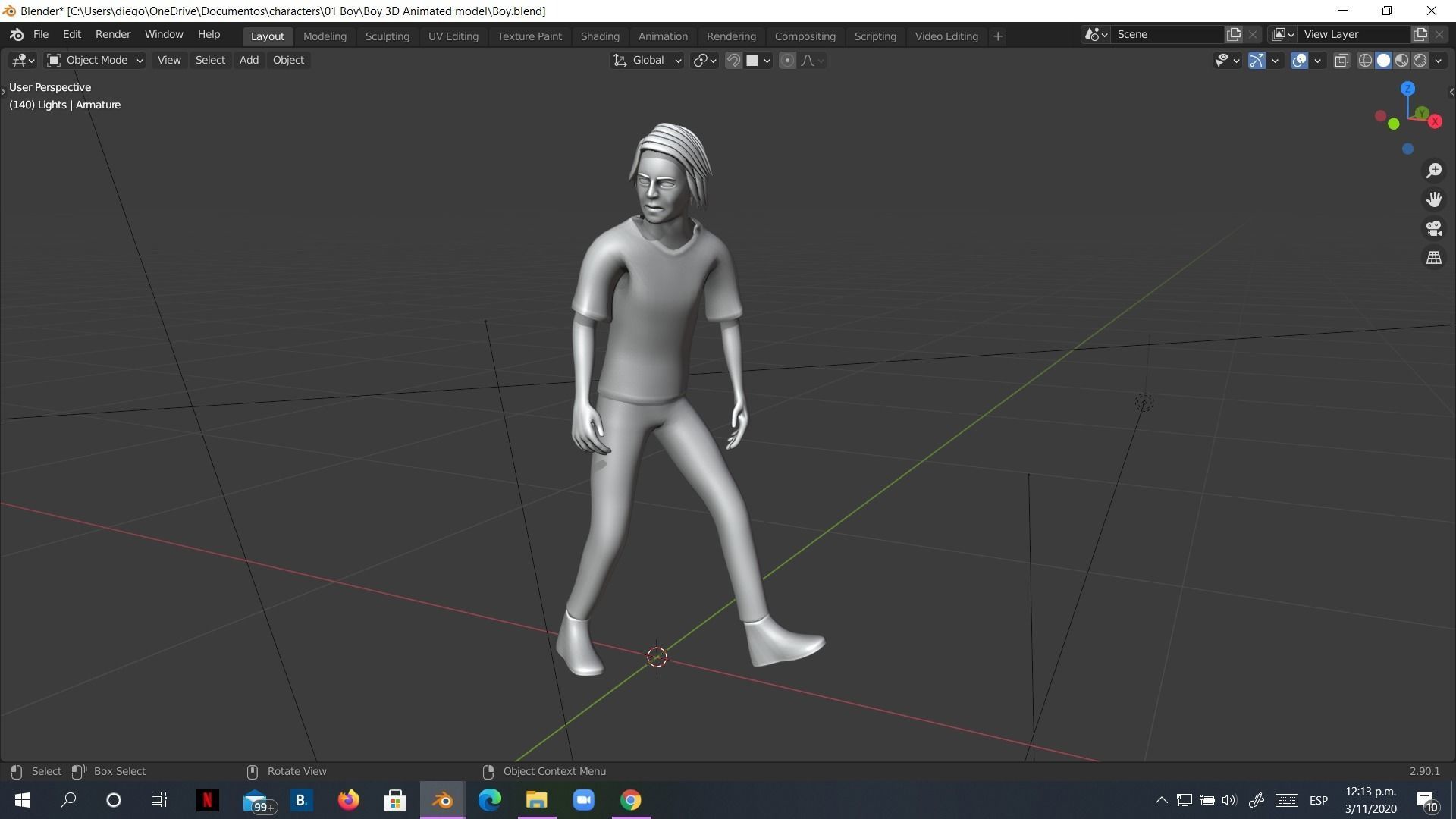Click the pan view hand icon
The height and width of the screenshot is (819, 1456).
(1433, 199)
